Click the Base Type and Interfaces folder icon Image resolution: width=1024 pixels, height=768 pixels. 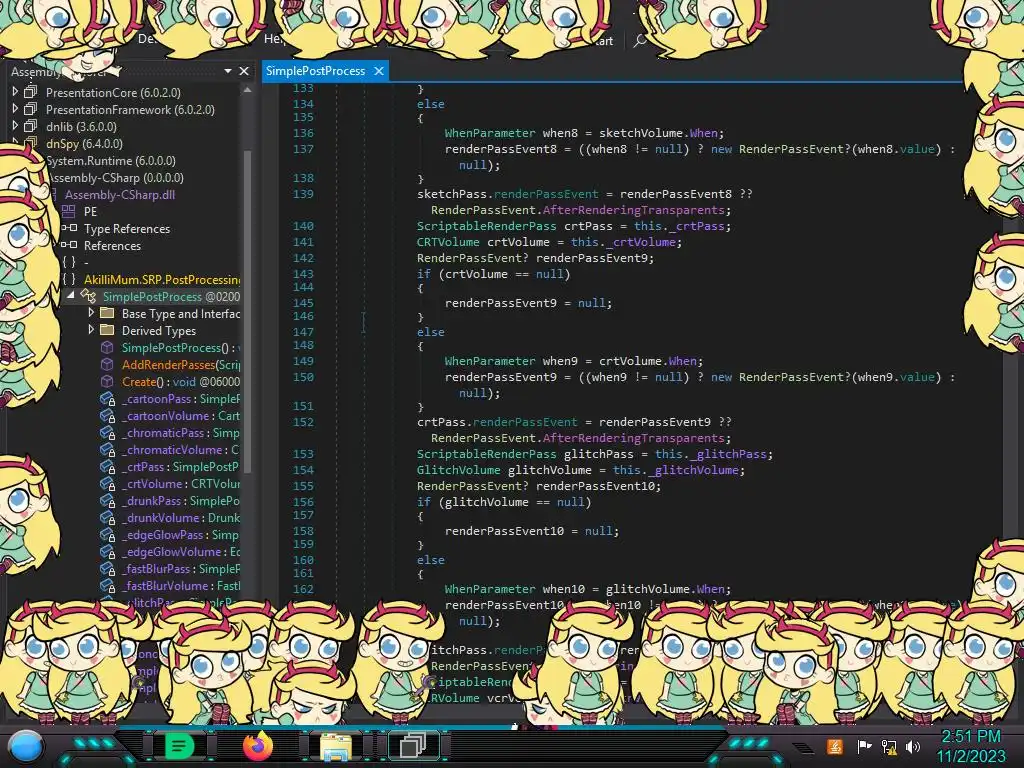click(107, 313)
